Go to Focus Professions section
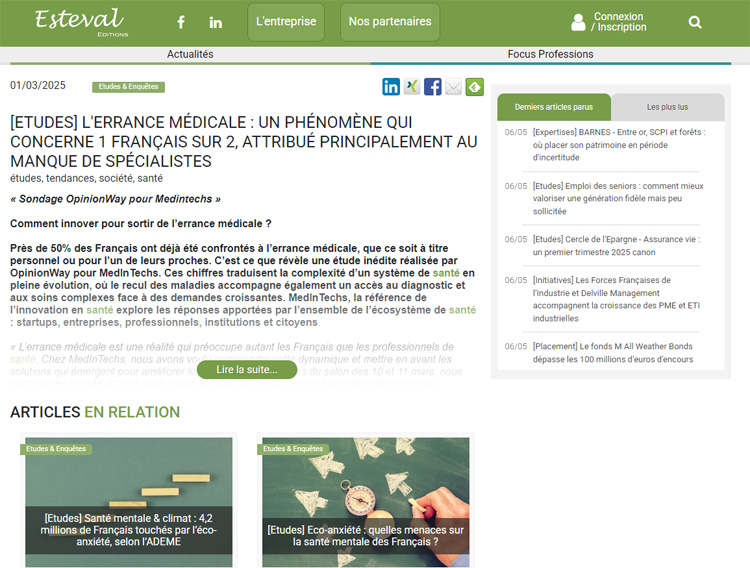 click(550, 54)
